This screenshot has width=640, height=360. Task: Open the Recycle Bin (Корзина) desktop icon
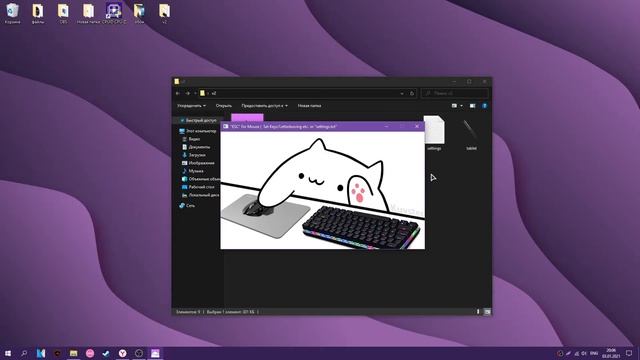[x=12, y=13]
